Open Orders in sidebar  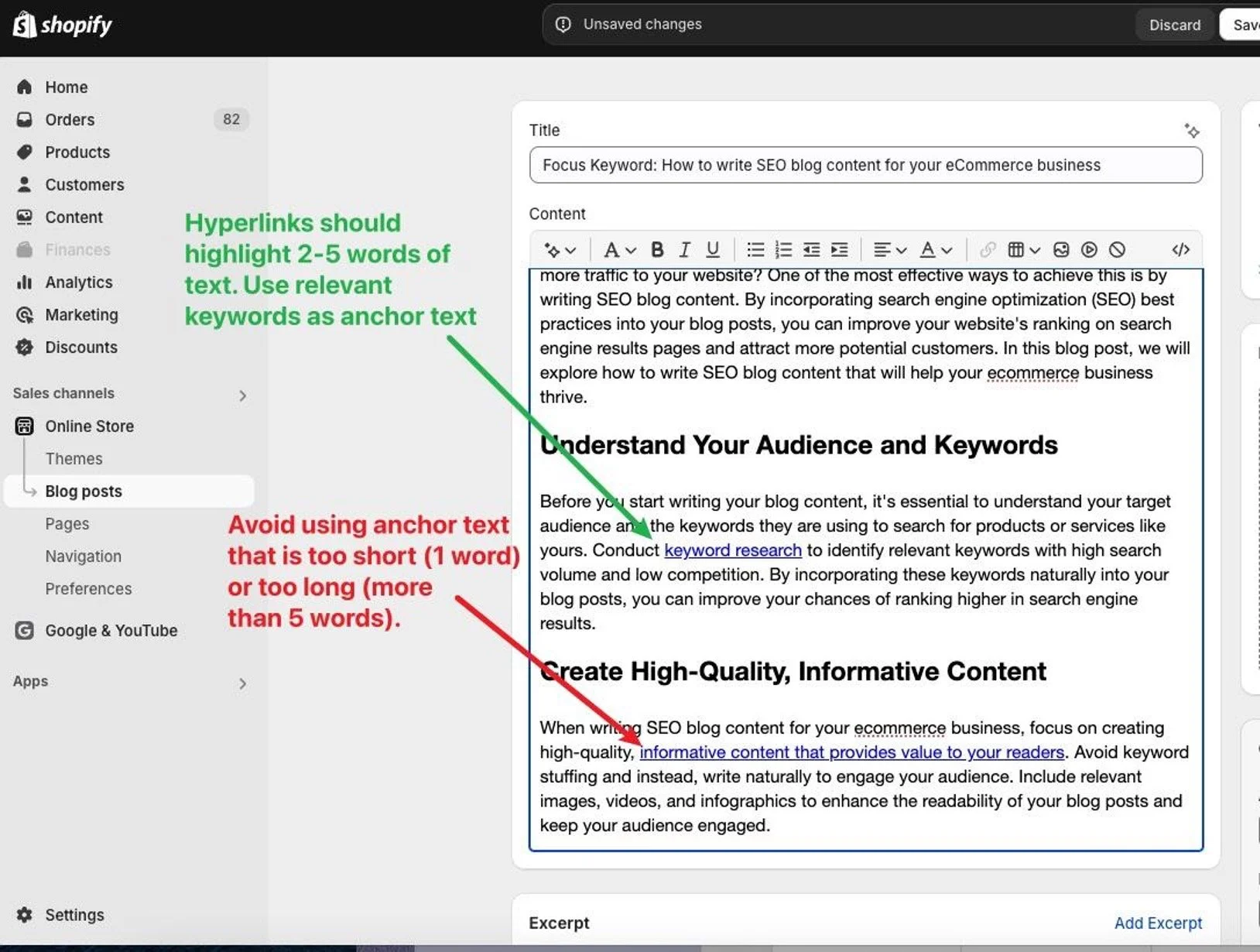click(70, 120)
